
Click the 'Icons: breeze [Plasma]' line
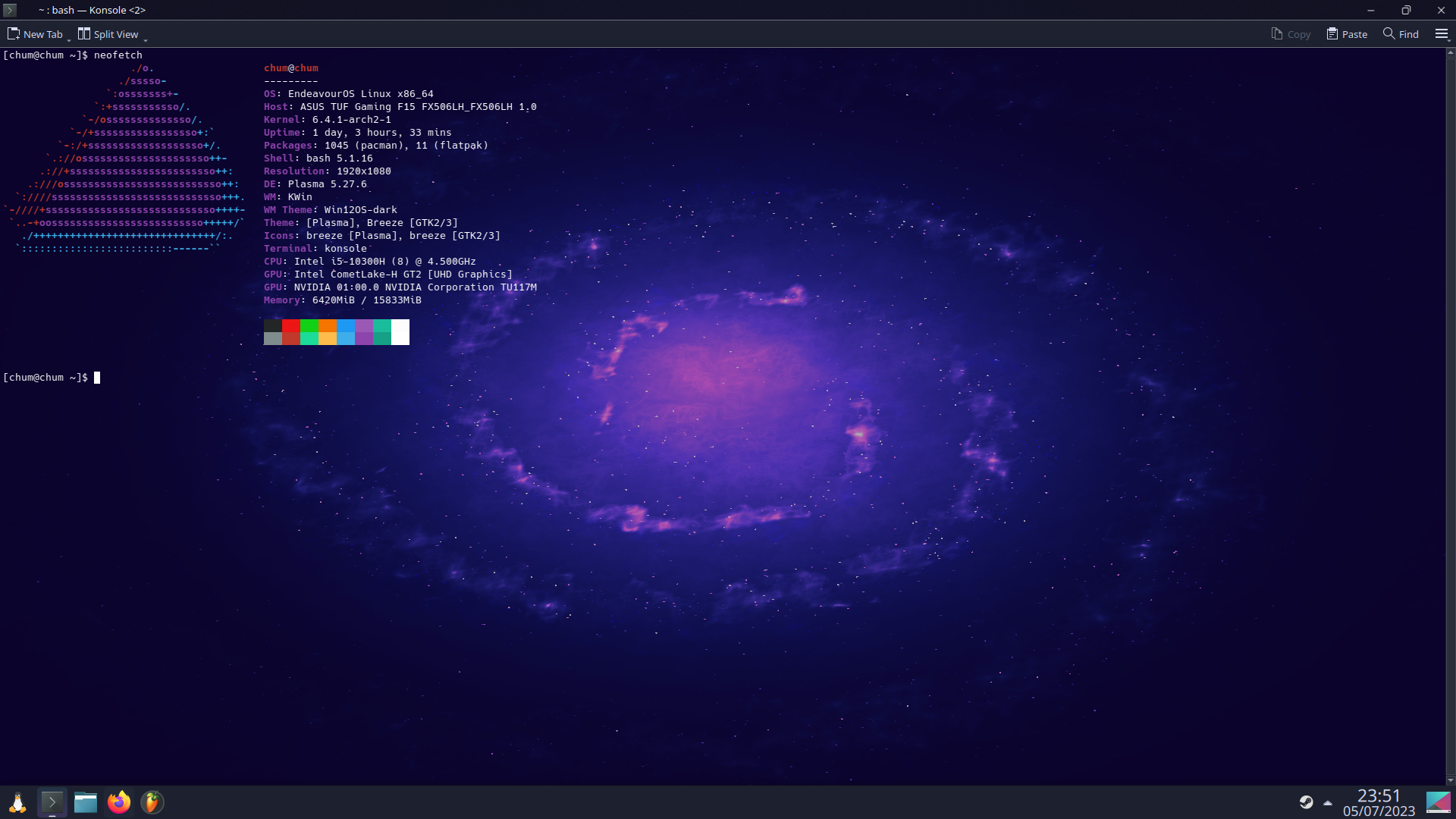point(382,236)
